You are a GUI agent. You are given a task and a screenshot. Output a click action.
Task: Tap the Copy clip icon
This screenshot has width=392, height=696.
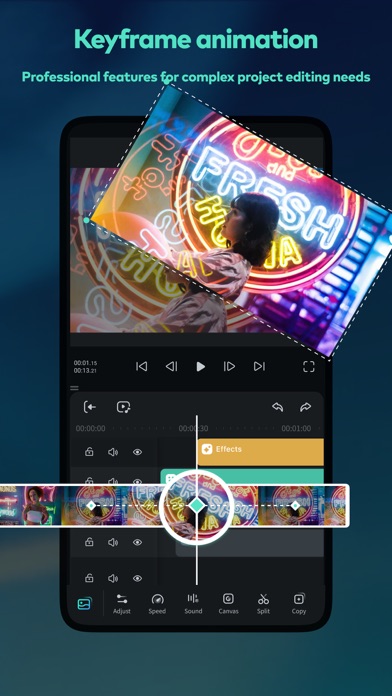point(299,604)
